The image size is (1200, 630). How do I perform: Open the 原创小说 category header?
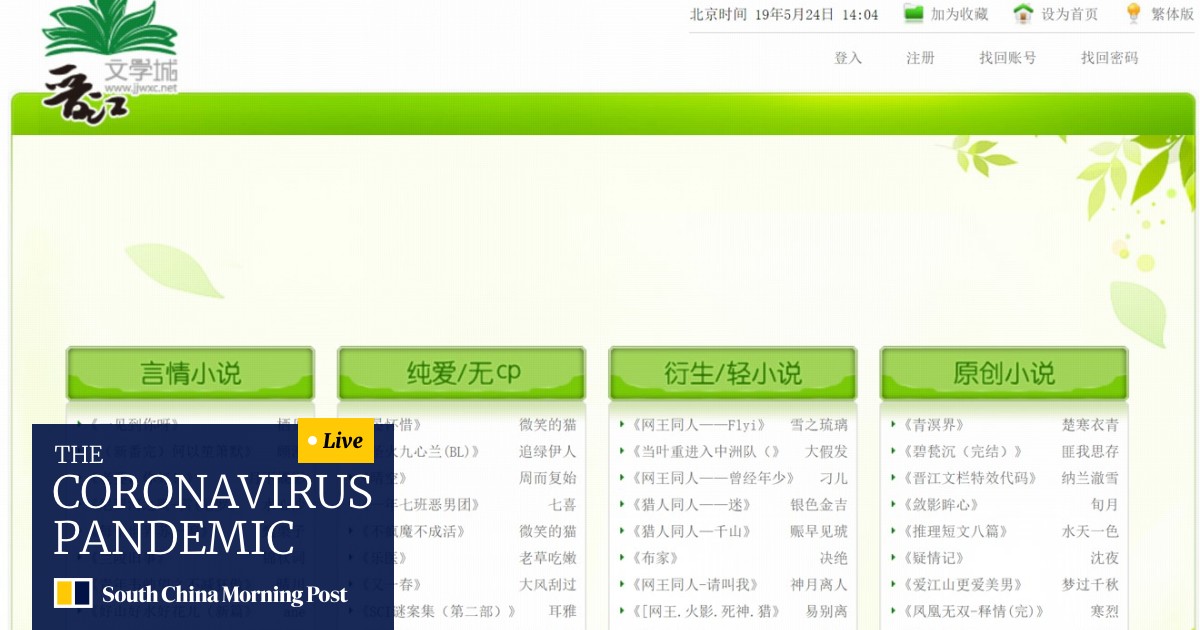coord(1004,374)
